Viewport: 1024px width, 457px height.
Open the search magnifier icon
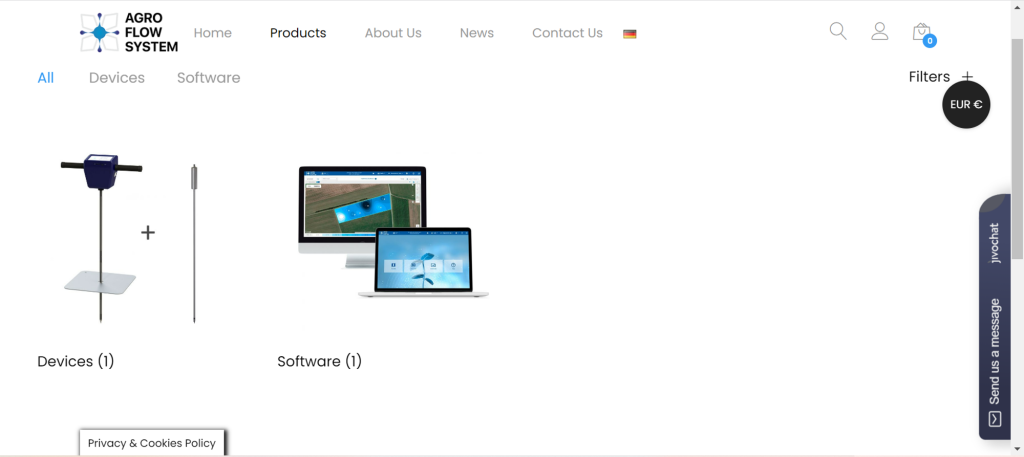click(838, 31)
